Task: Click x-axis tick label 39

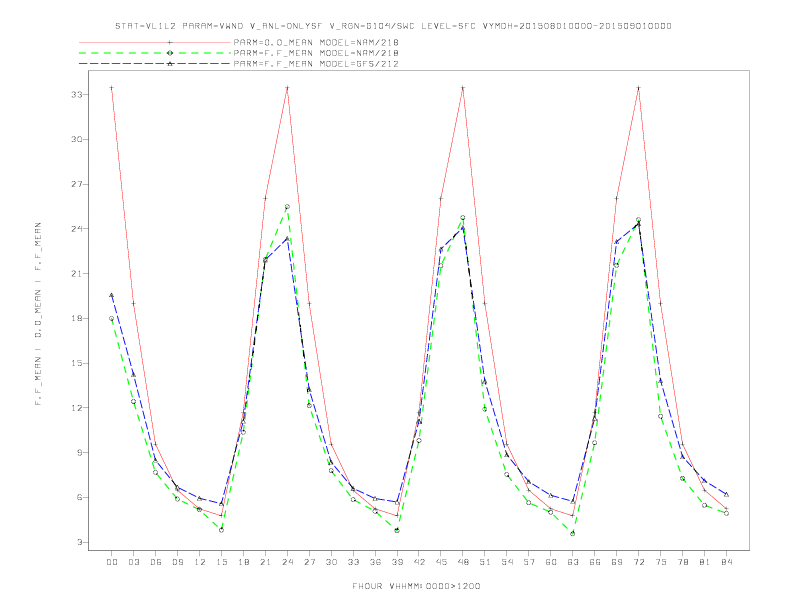Action: (397, 562)
